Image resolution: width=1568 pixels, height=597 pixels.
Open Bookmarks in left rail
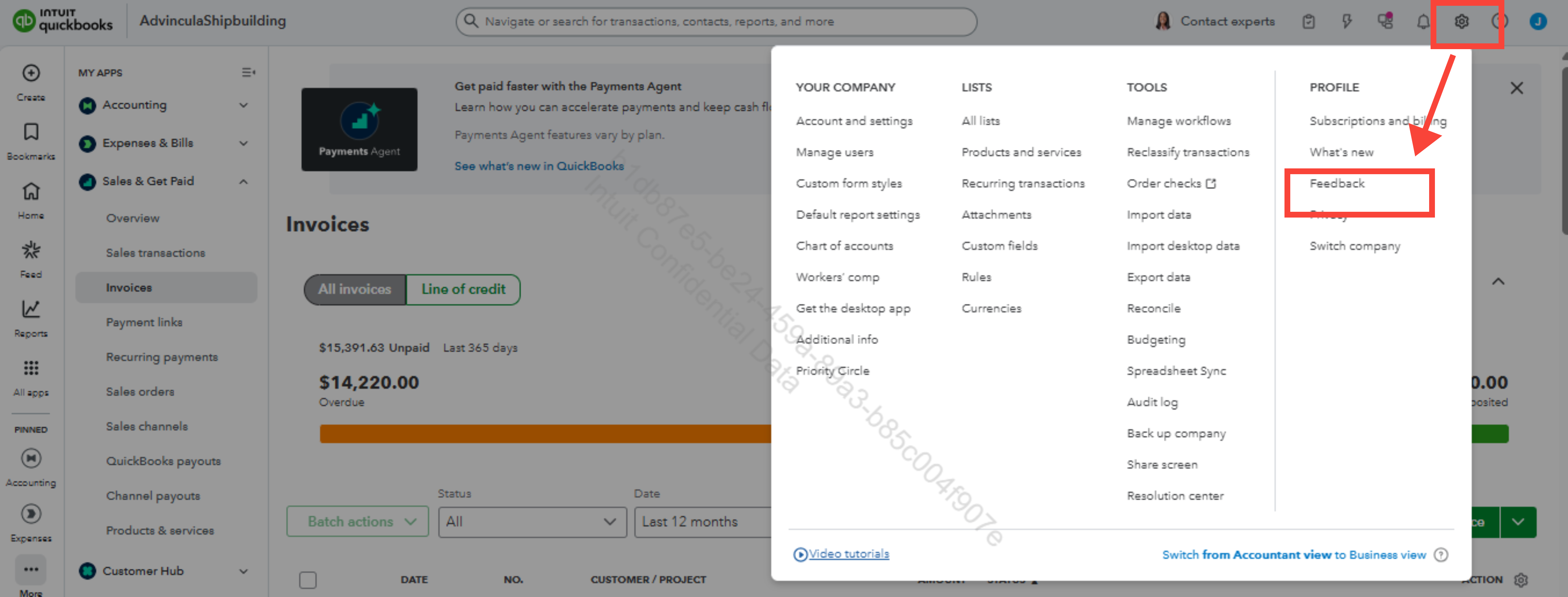(31, 132)
